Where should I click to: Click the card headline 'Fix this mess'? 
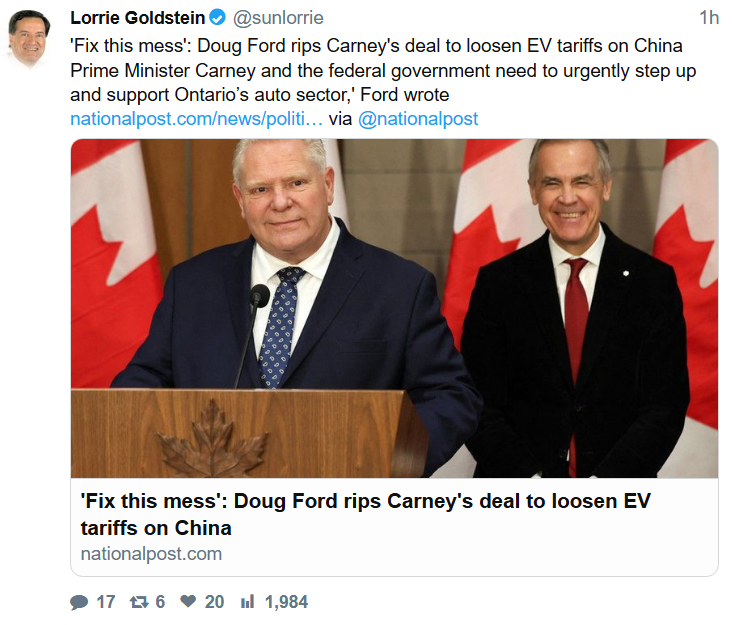(x=364, y=514)
